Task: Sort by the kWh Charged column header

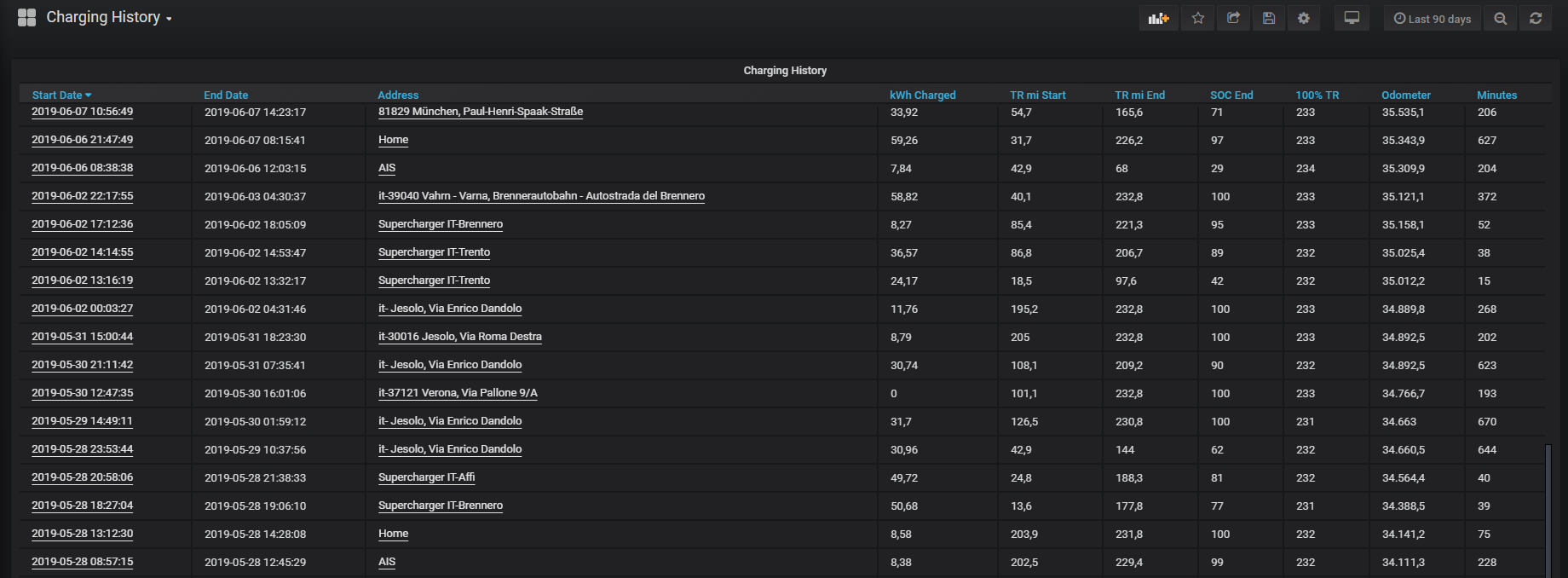Action: (x=923, y=95)
